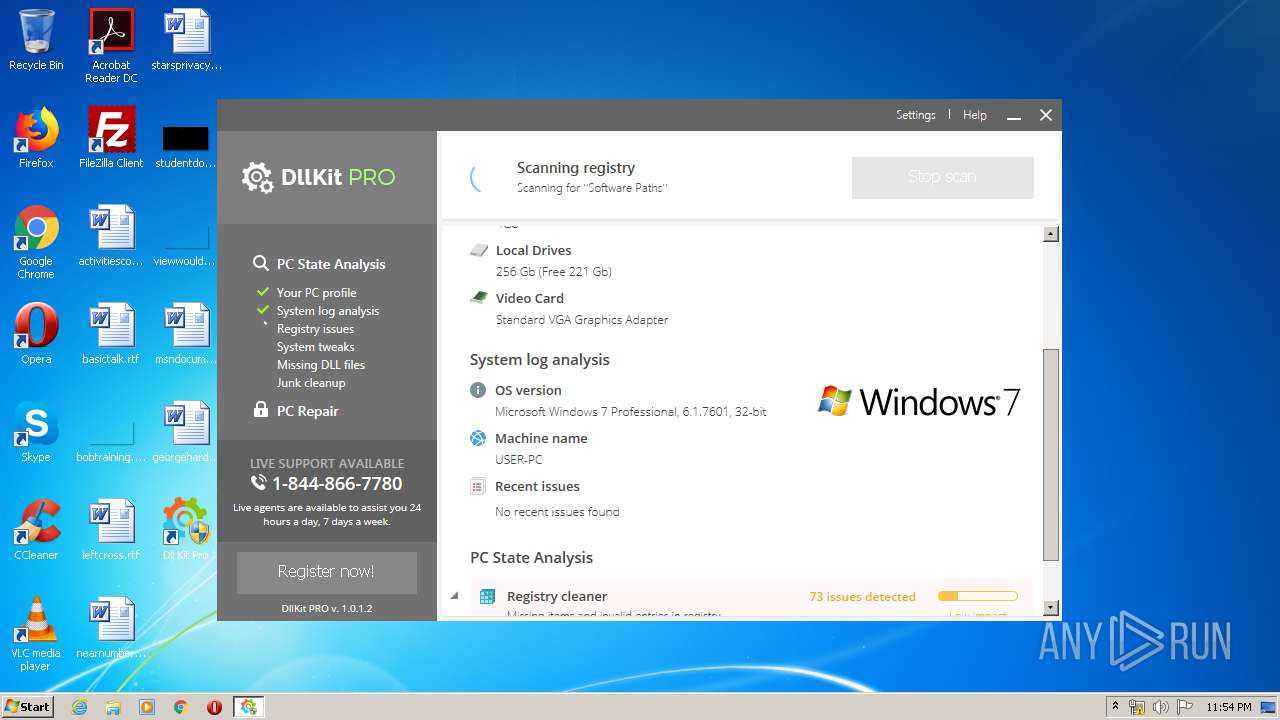
Task: Open Internet Explorer from the taskbar
Action: [79, 707]
